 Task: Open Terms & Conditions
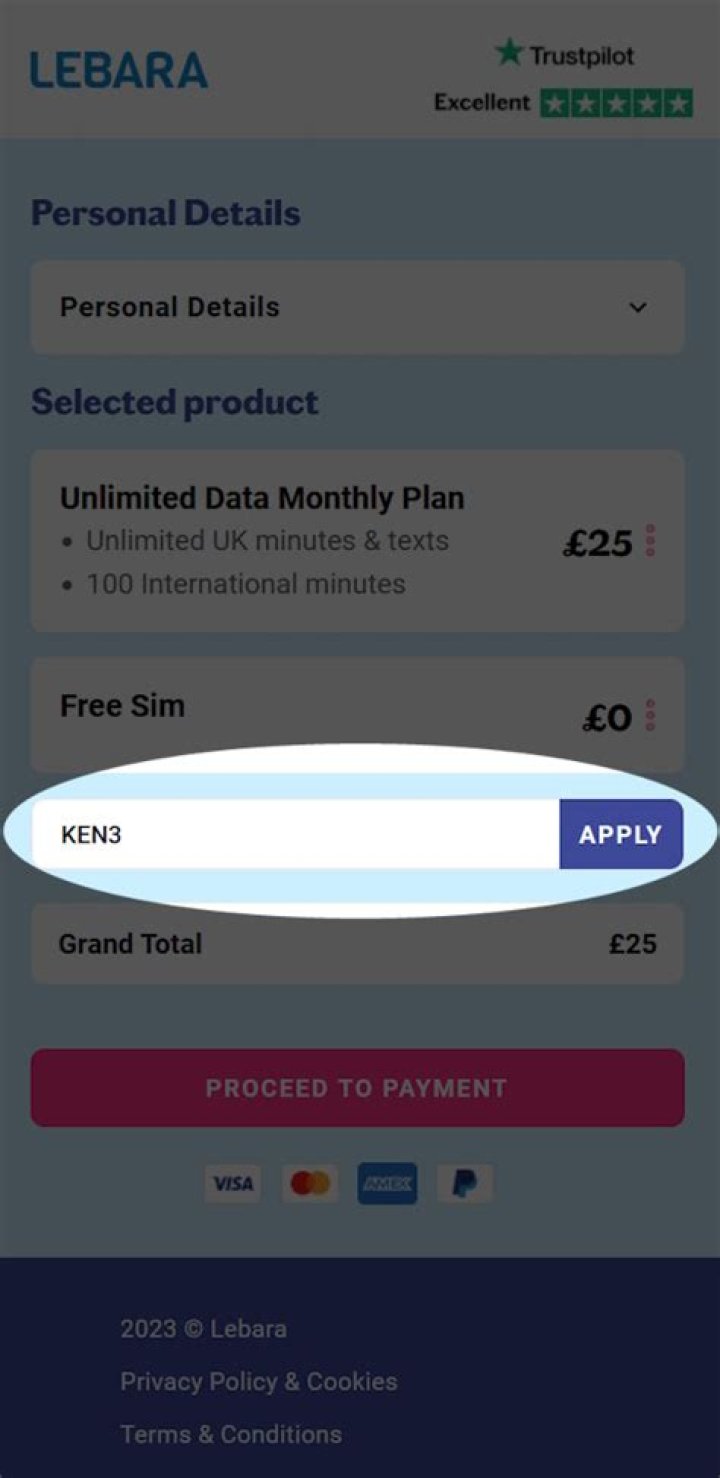pos(231,1434)
